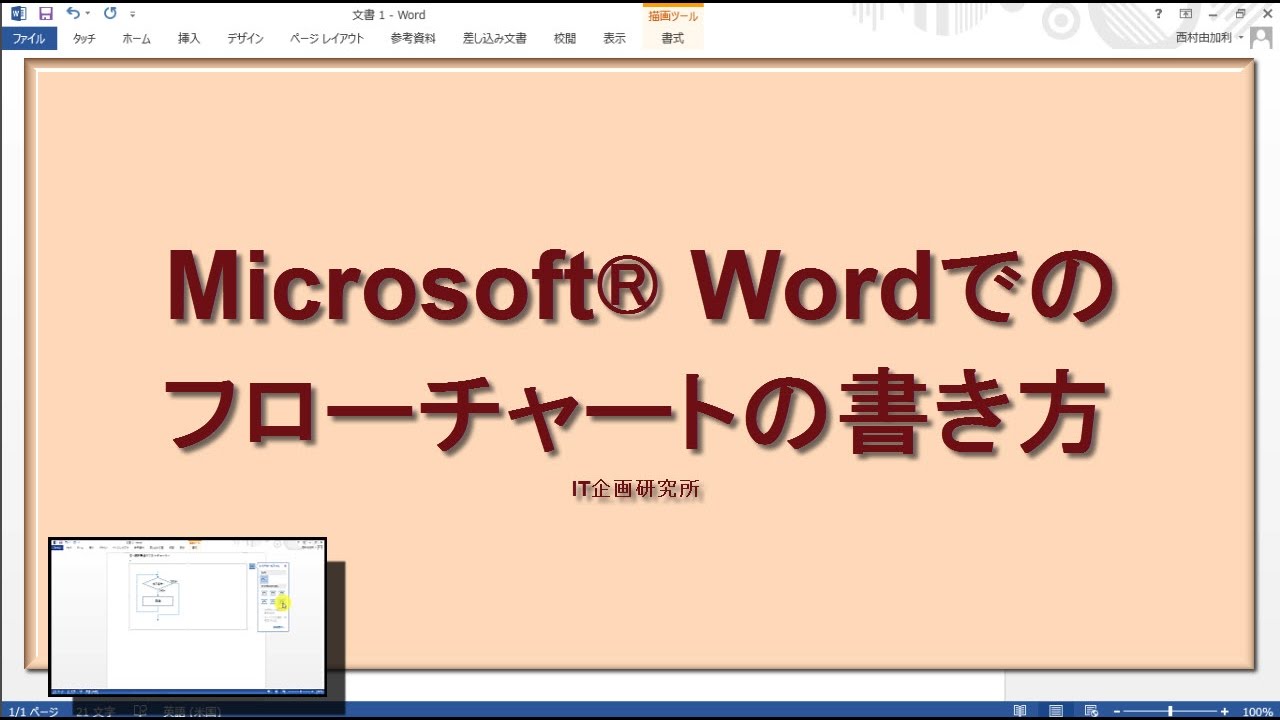
Task: Click the 1/1 ページ page indicator
Action: (x=33, y=711)
